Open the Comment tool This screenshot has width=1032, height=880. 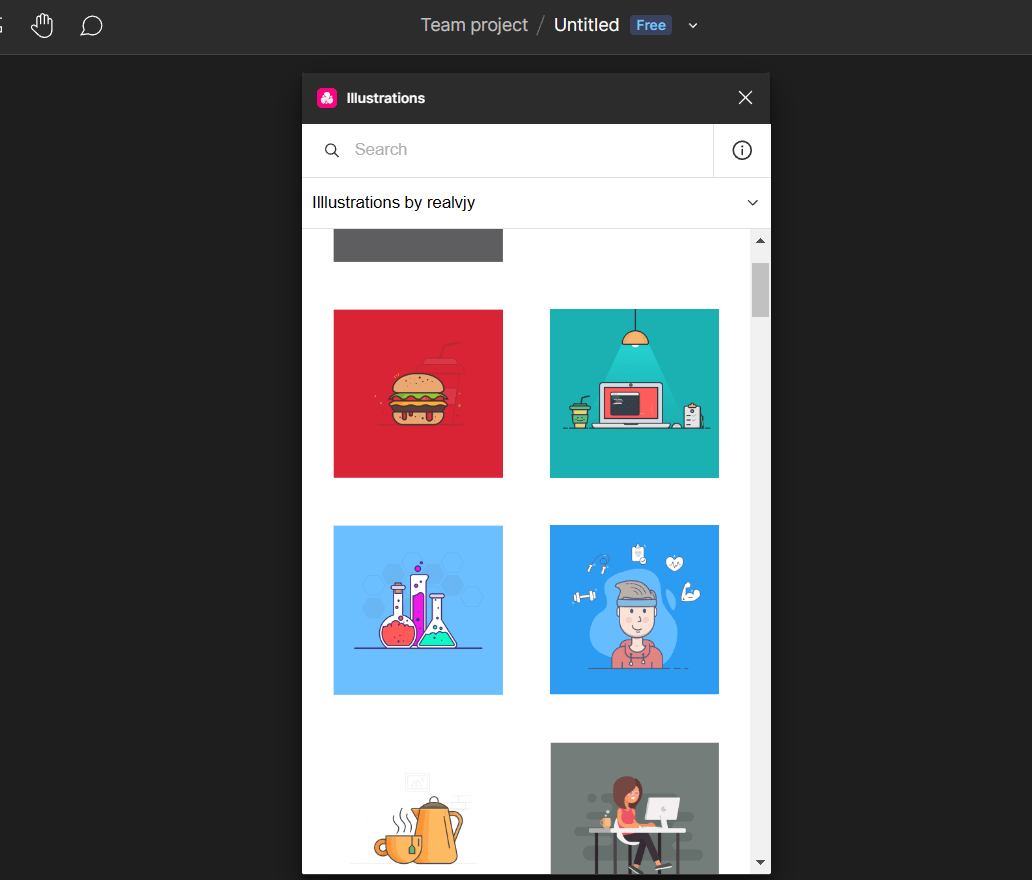91,26
